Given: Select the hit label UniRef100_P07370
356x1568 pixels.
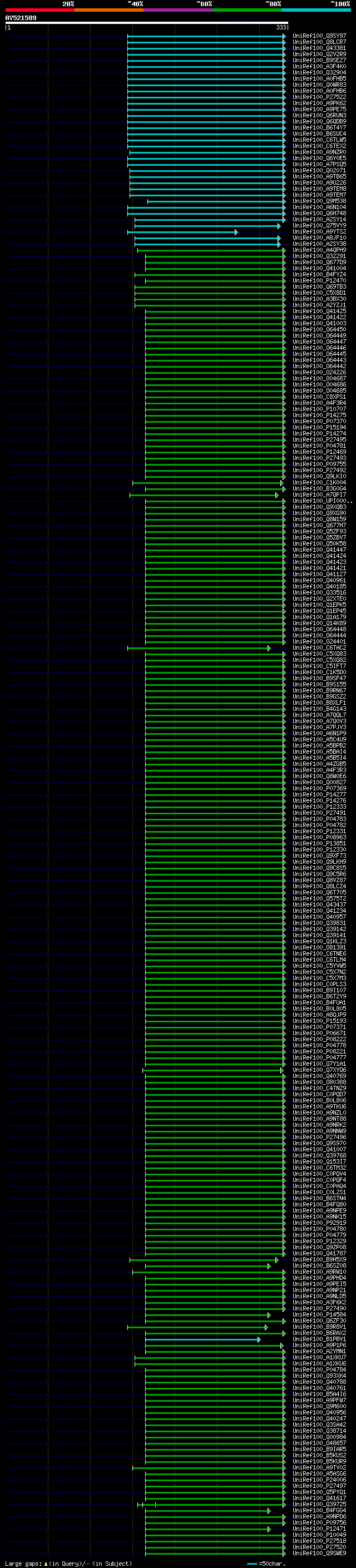Looking at the screenshot, I should pos(319,421).
